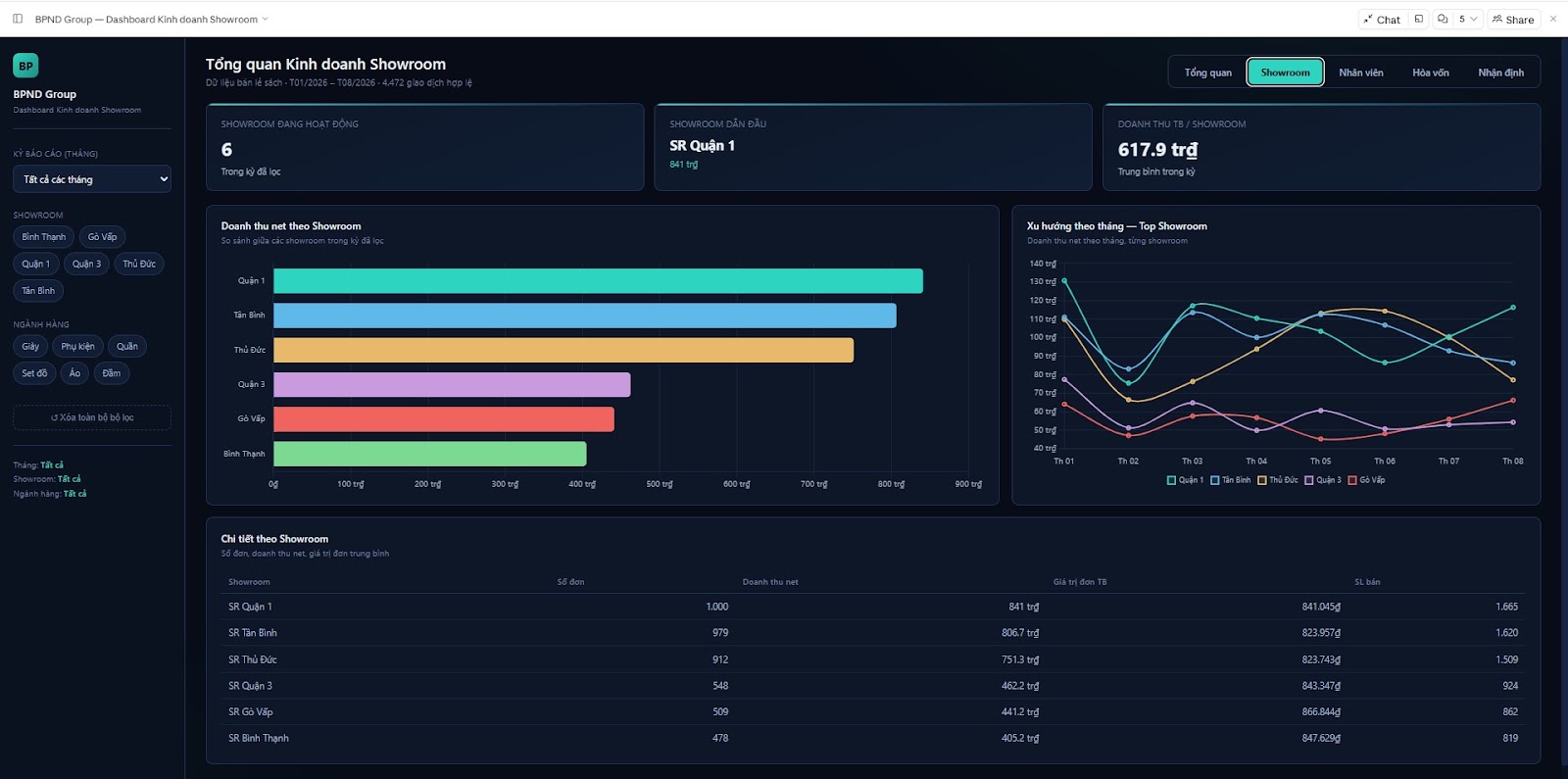1568x779 pixels.
Task: Close the artifact panel with X icon
Action: click(1553, 19)
